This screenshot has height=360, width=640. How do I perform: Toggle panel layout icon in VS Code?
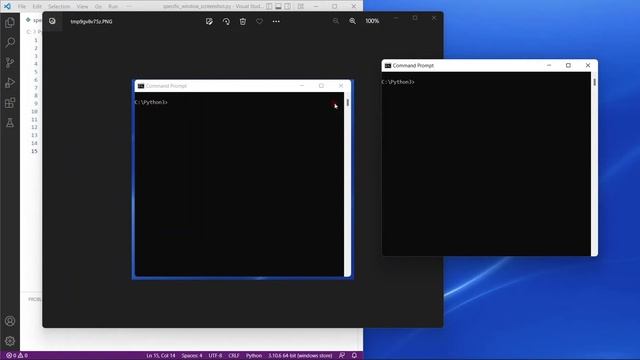point(278,7)
